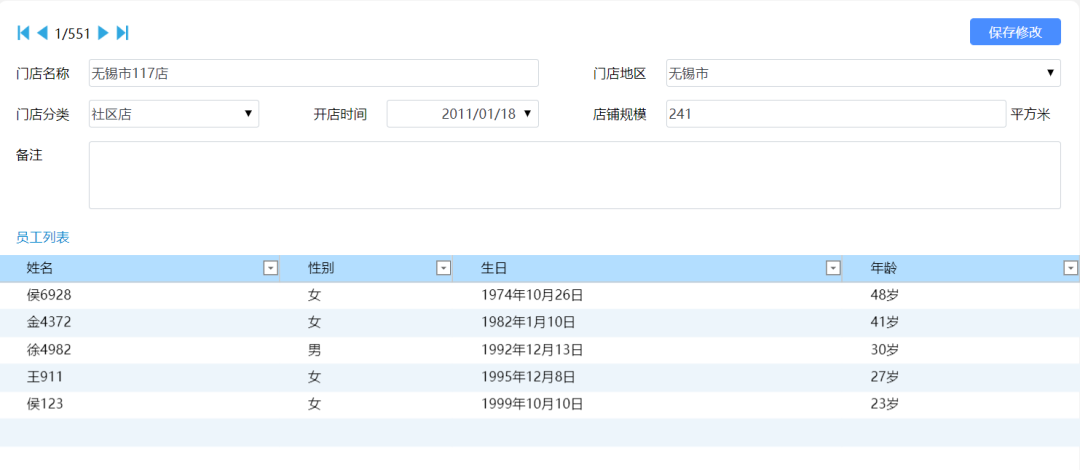Open the 开店时间 date picker
This screenshot has width=1080, height=470.
[x=527, y=114]
